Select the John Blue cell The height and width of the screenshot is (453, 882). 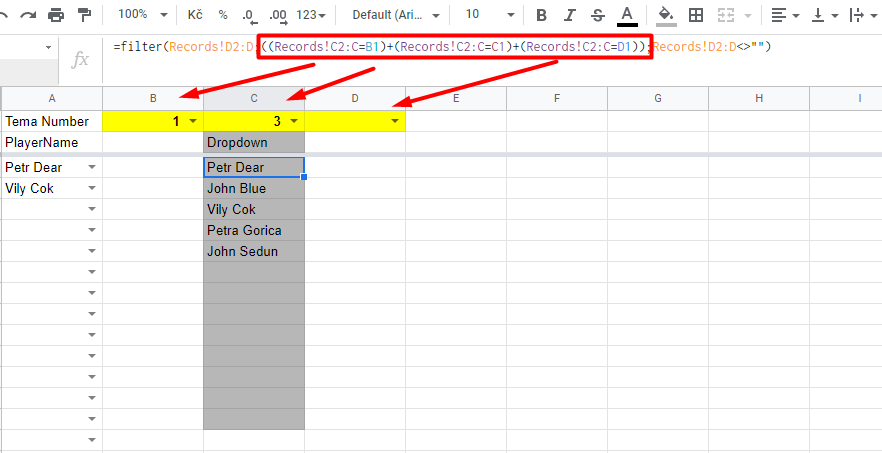pyautogui.click(x=254, y=189)
